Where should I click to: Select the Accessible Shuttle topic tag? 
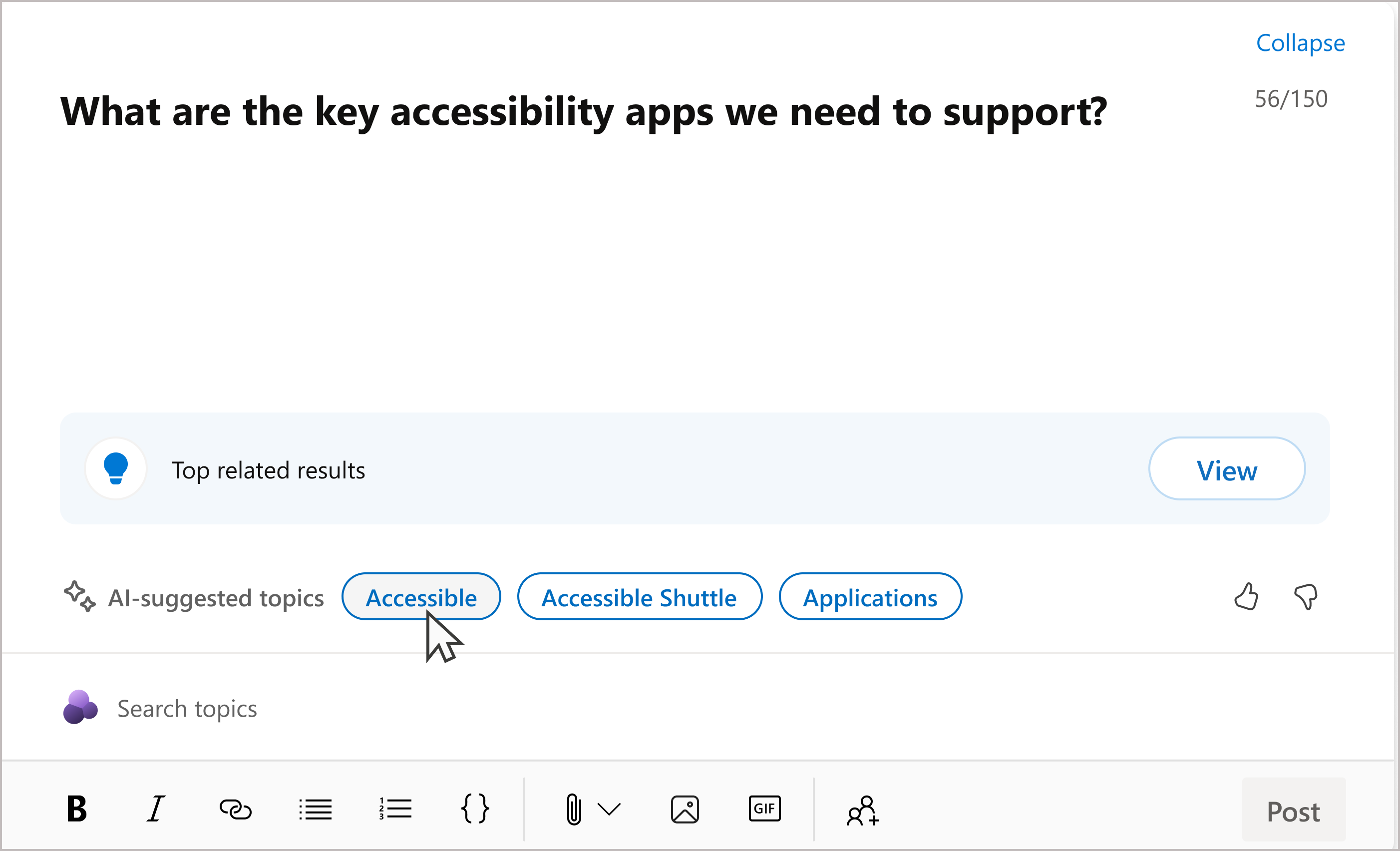pos(638,597)
